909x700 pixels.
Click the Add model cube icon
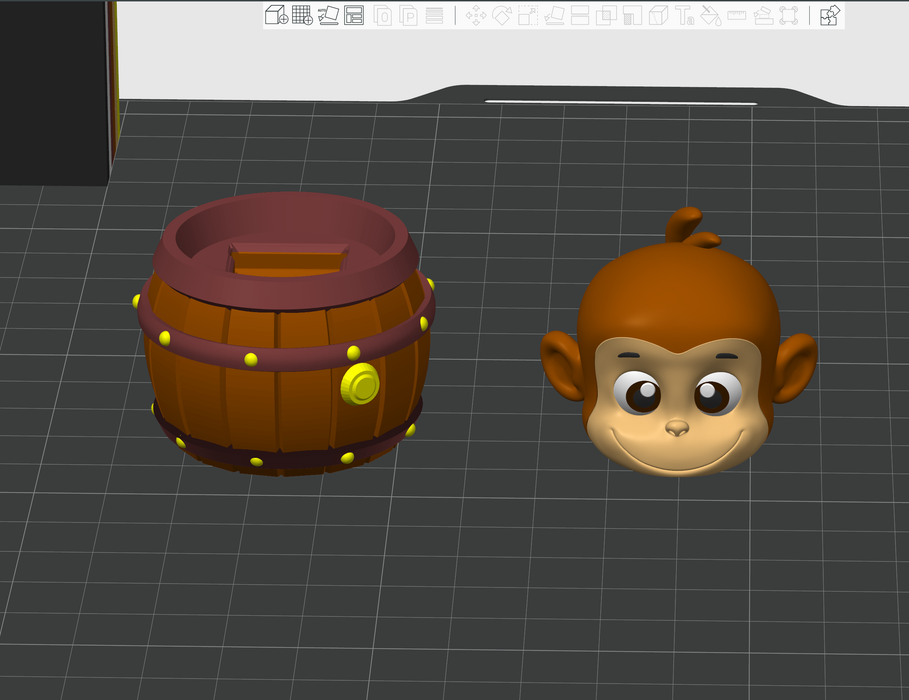tap(275, 15)
